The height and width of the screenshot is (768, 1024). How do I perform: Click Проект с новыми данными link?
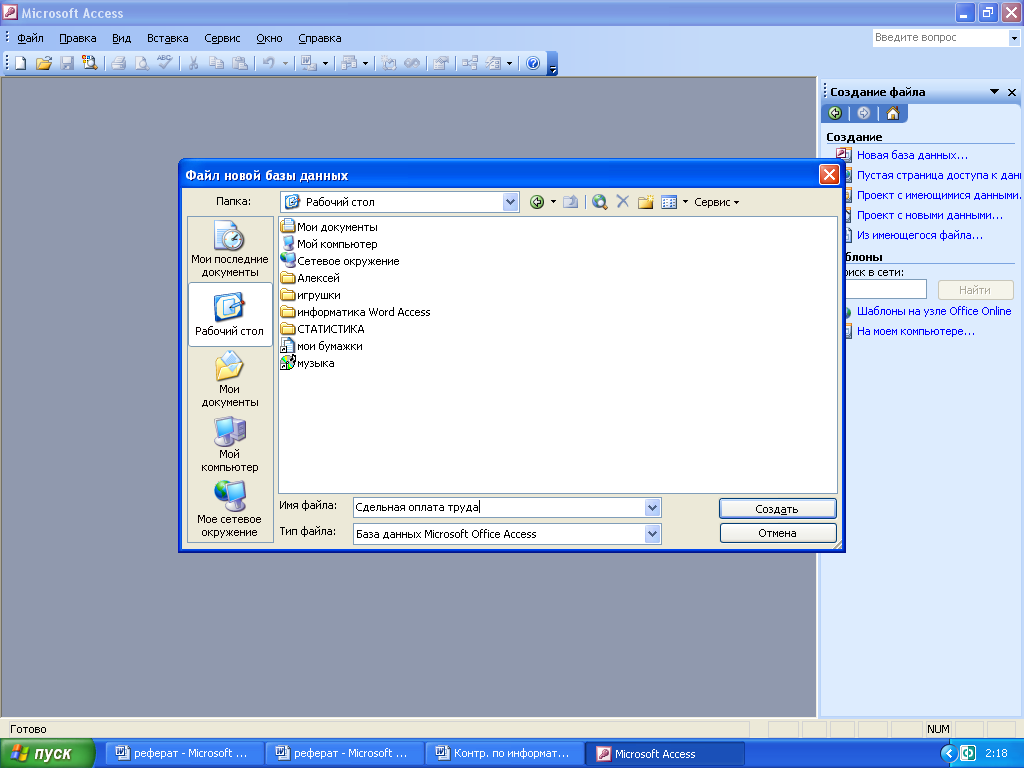(x=929, y=215)
